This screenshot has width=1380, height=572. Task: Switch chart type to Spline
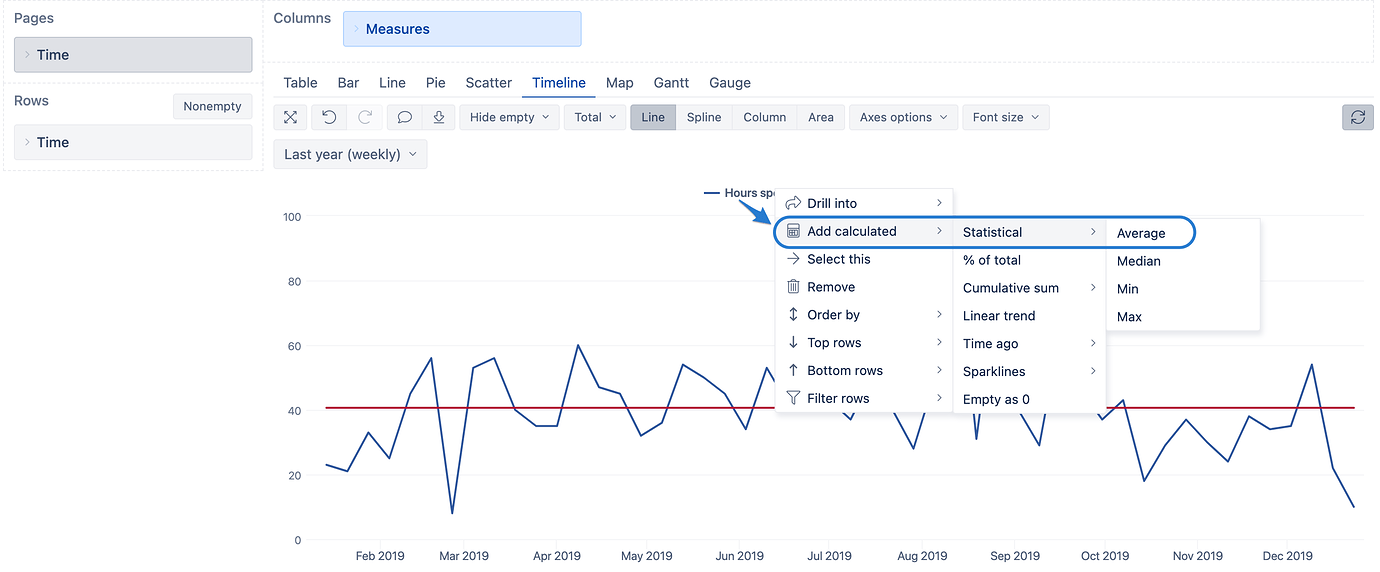coord(703,117)
